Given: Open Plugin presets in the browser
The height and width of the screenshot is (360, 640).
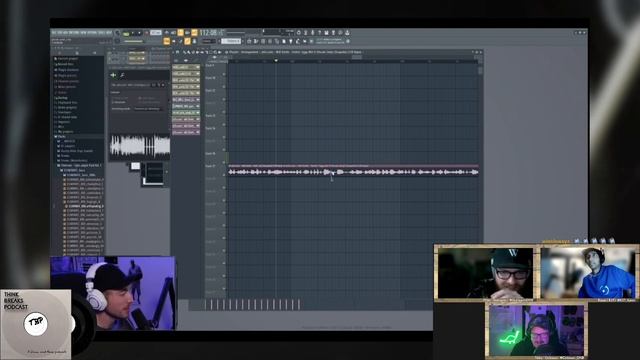Looking at the screenshot, I should (66, 76).
